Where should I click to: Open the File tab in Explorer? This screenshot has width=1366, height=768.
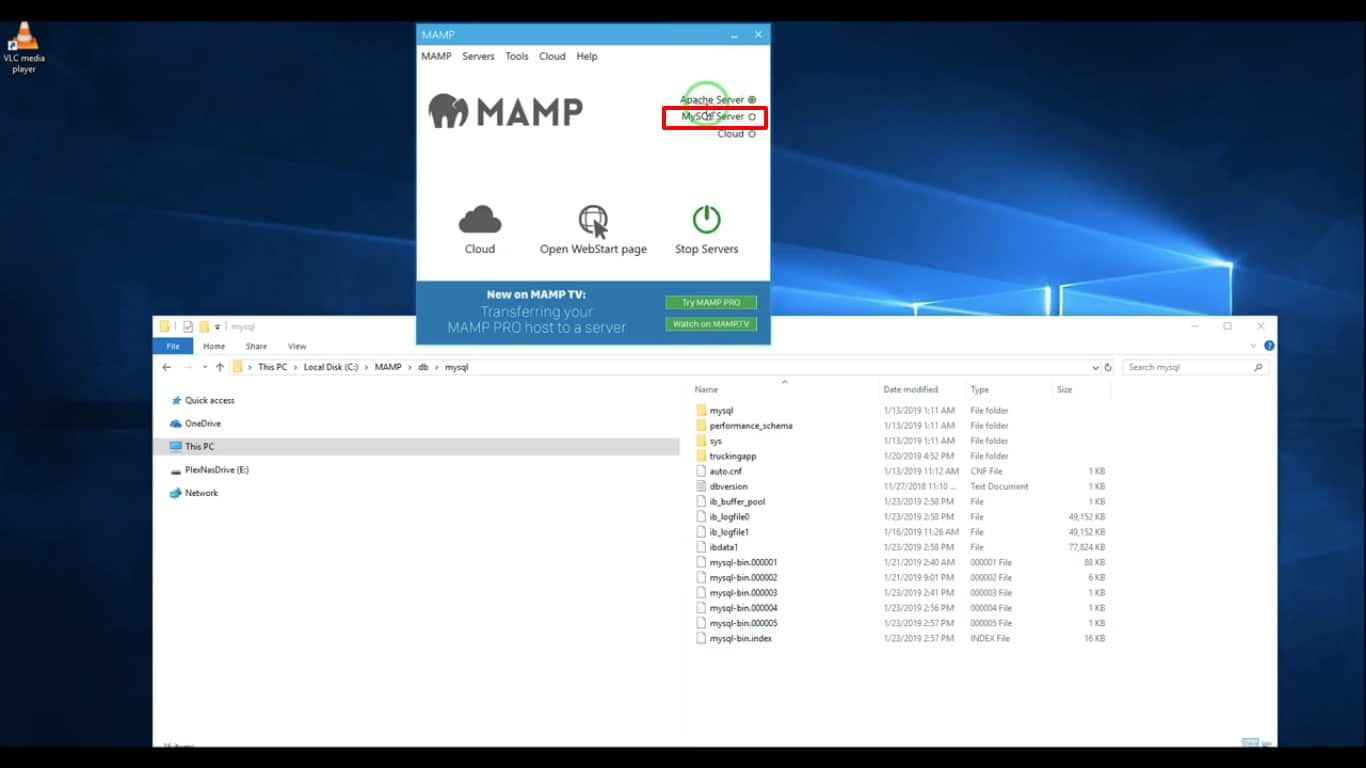tap(173, 346)
